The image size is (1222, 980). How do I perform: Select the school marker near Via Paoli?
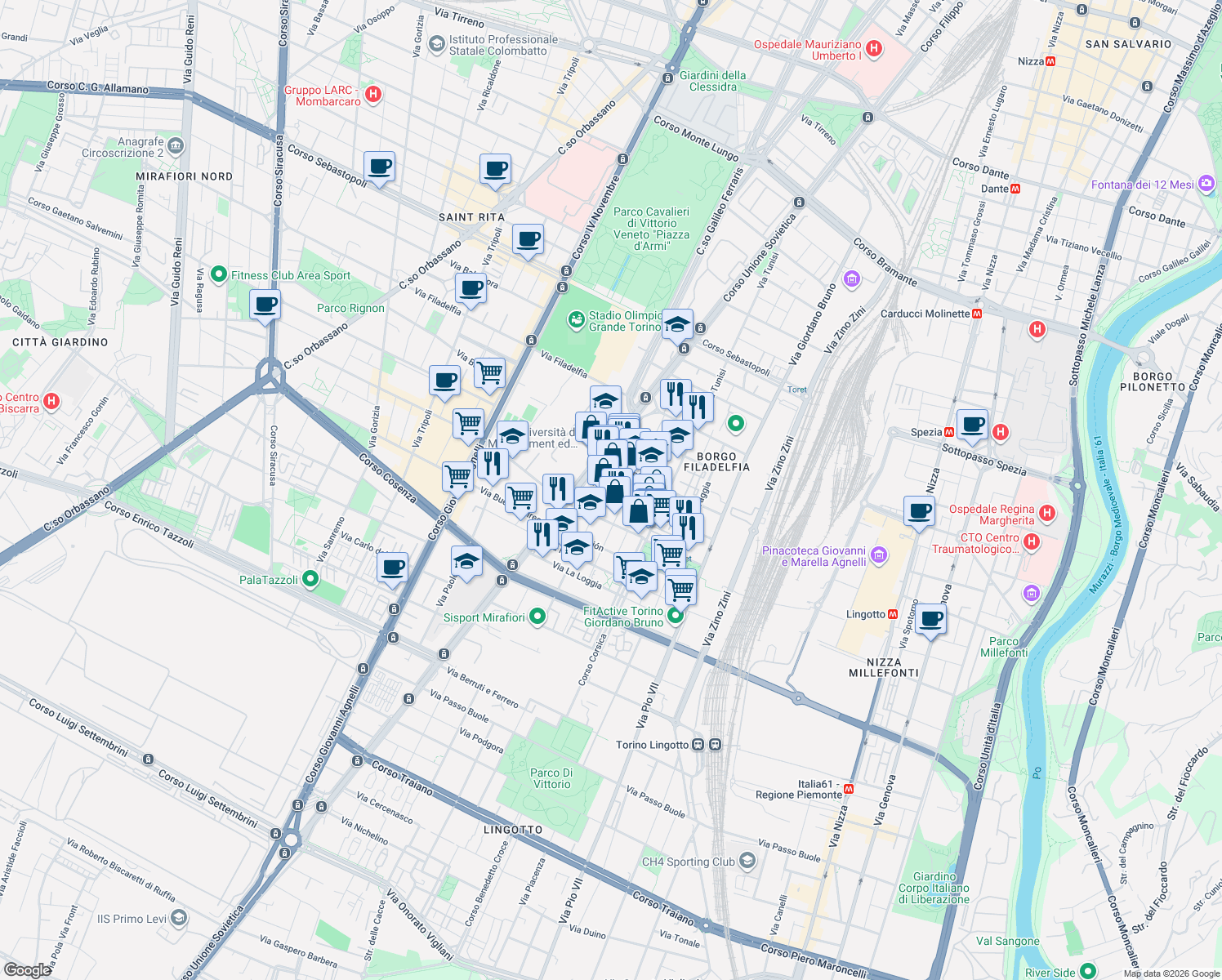point(466,562)
